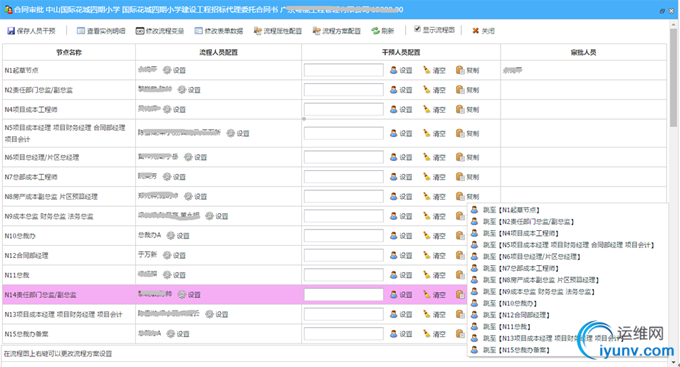Select the N14责任部门总监/副总监 node name cell
This screenshot has height=367, width=680.
69,295
